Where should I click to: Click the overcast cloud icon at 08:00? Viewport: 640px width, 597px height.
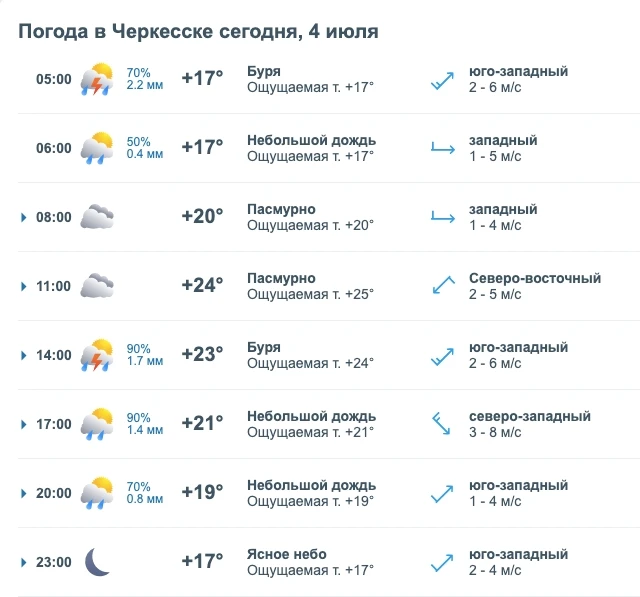coord(97,217)
